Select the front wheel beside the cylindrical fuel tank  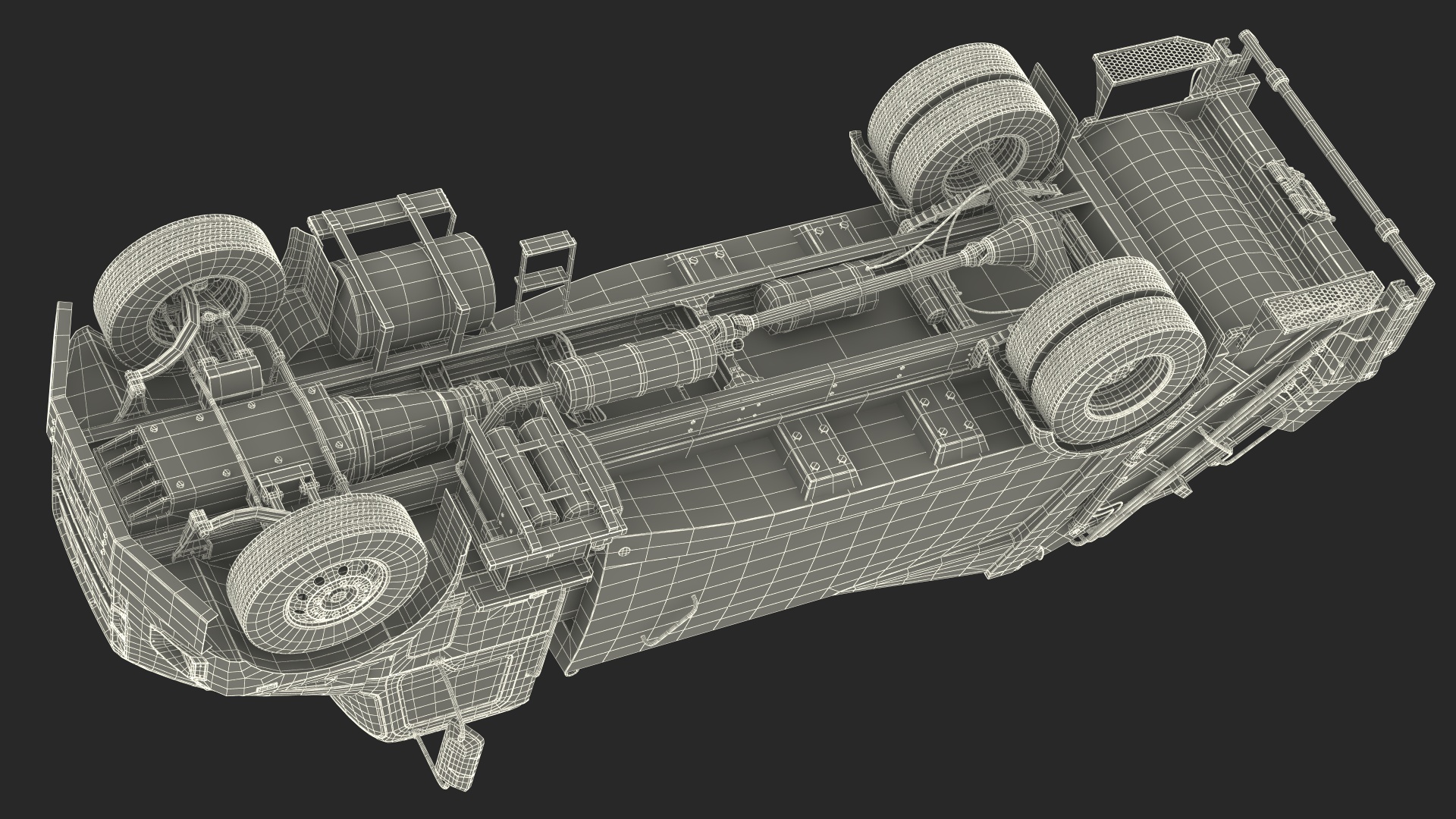click(x=190, y=293)
